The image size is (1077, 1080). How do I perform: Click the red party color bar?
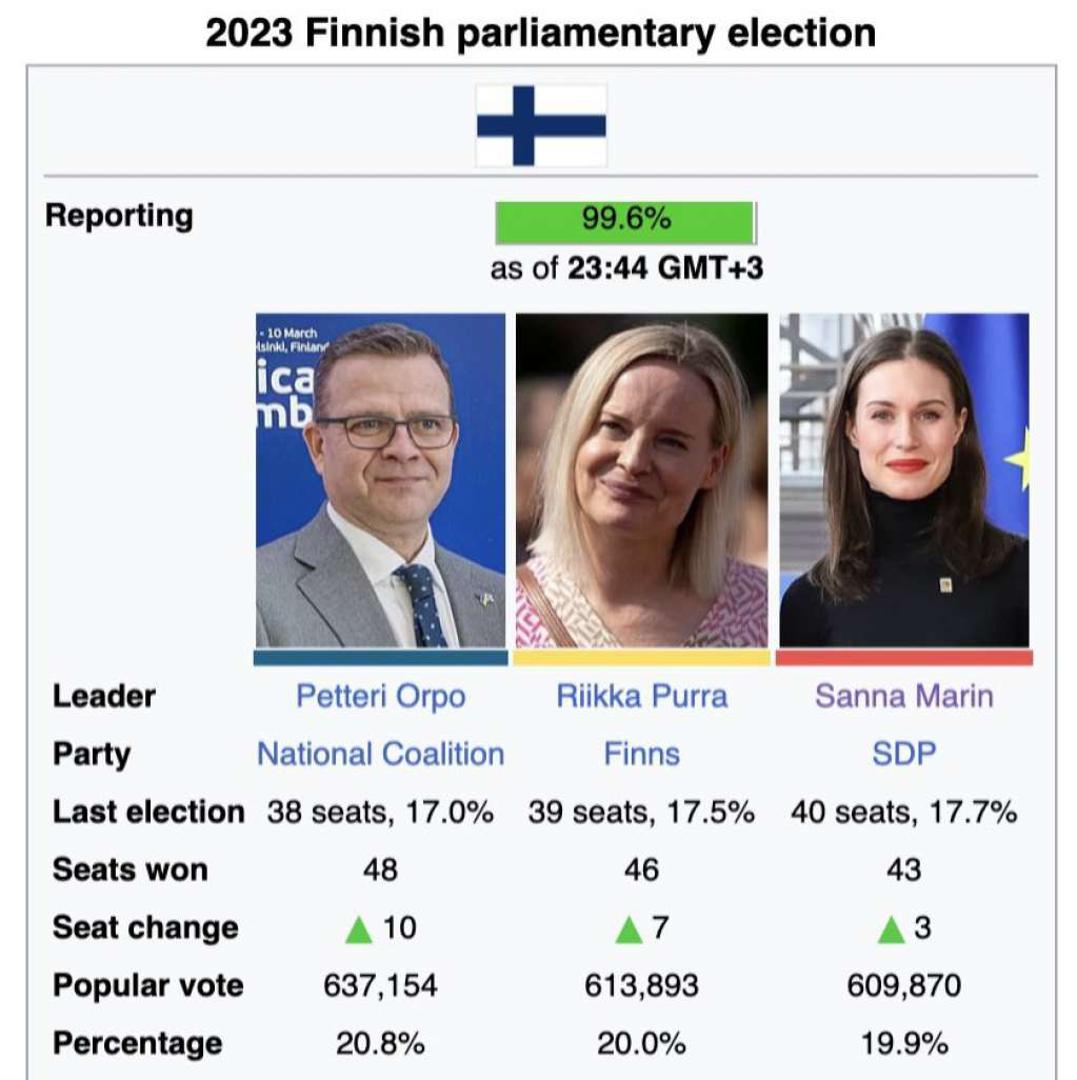904,658
